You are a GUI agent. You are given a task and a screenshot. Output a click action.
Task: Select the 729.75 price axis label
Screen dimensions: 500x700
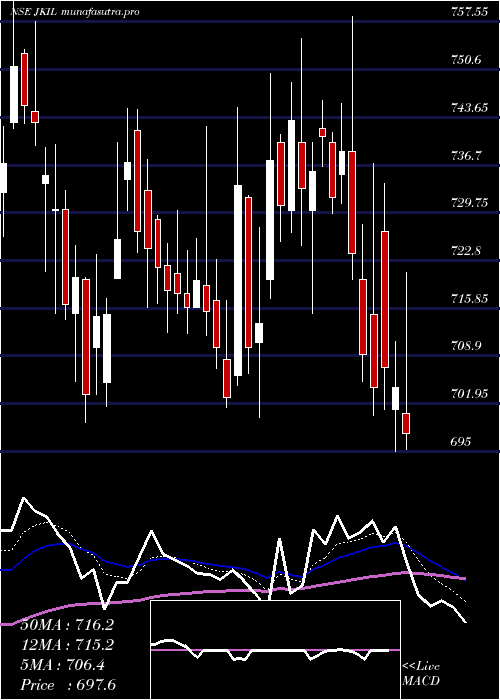point(469,203)
